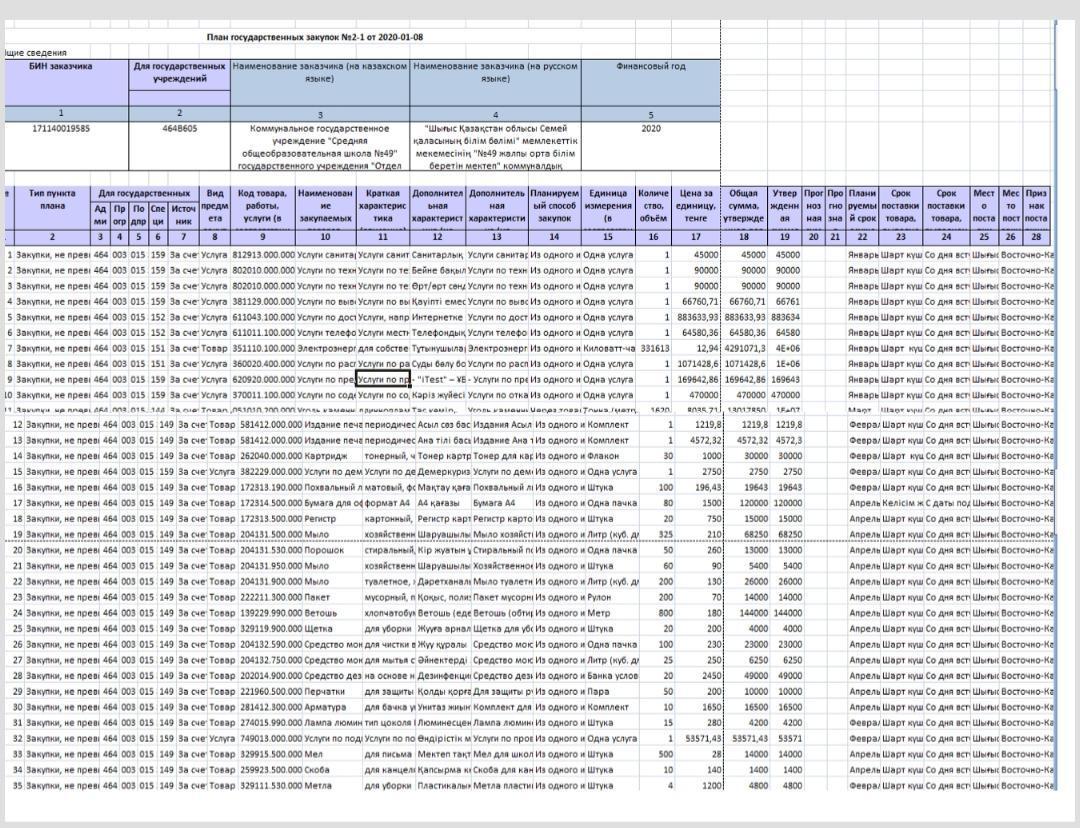Click code cell '204131.530.000'

point(271,550)
